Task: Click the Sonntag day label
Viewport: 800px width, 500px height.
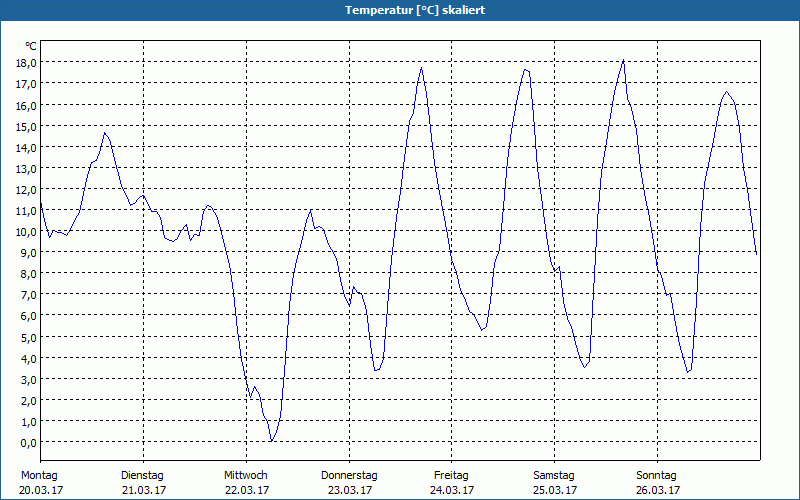Action: (657, 476)
